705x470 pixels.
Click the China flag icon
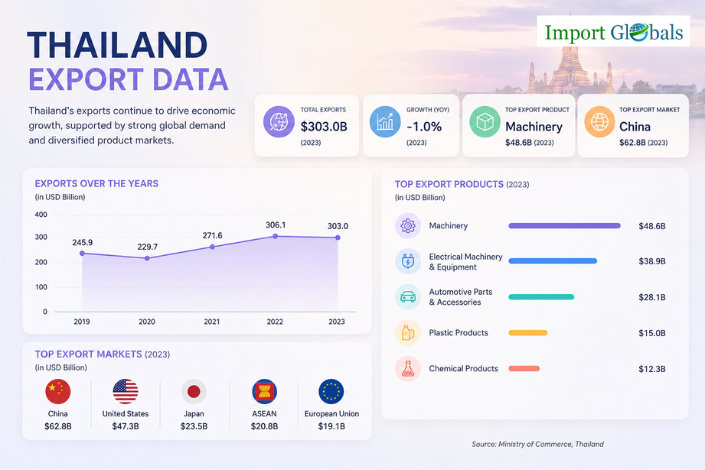tap(58, 391)
